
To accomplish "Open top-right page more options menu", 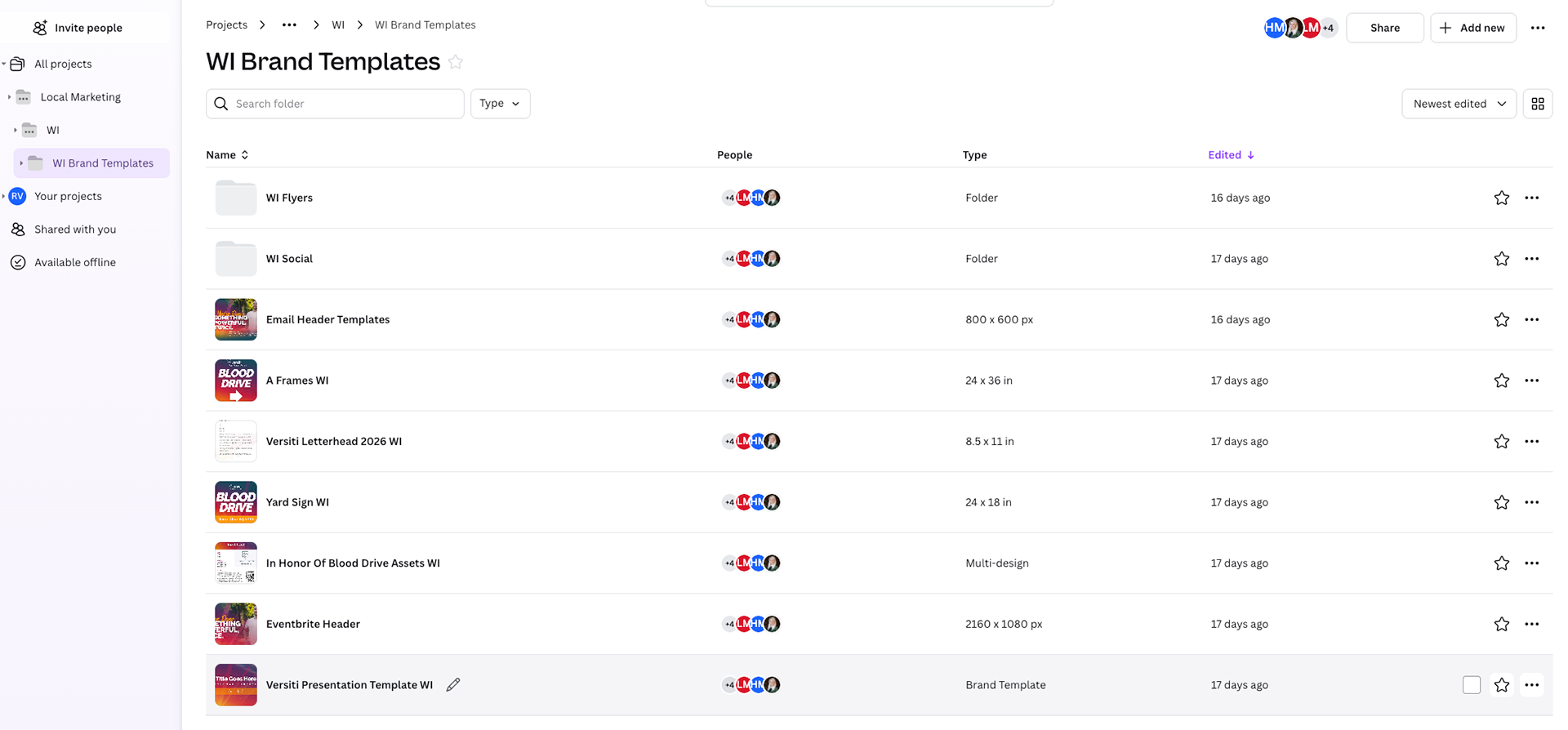I will click(1537, 28).
